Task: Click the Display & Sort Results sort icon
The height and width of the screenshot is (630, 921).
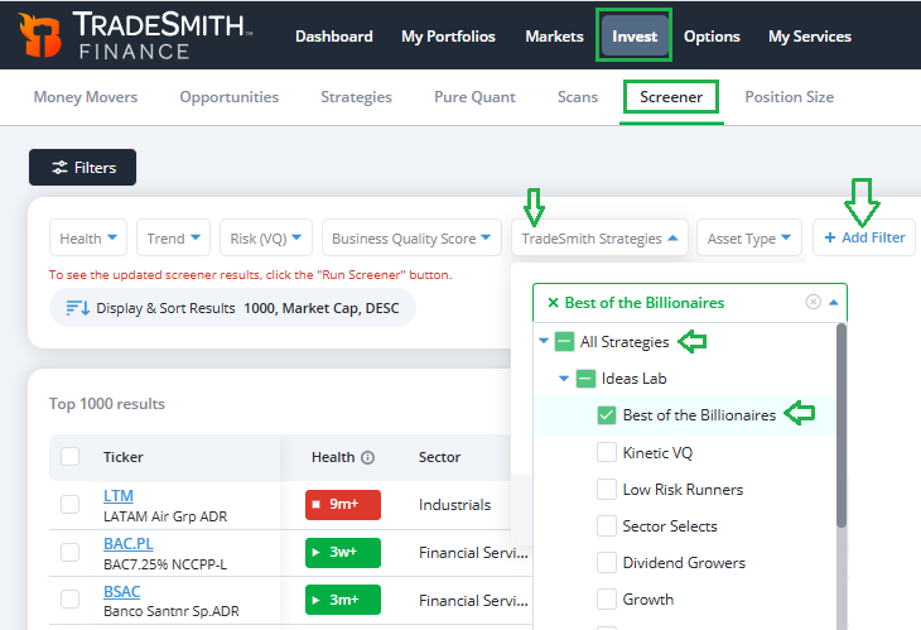Action: coord(78,308)
